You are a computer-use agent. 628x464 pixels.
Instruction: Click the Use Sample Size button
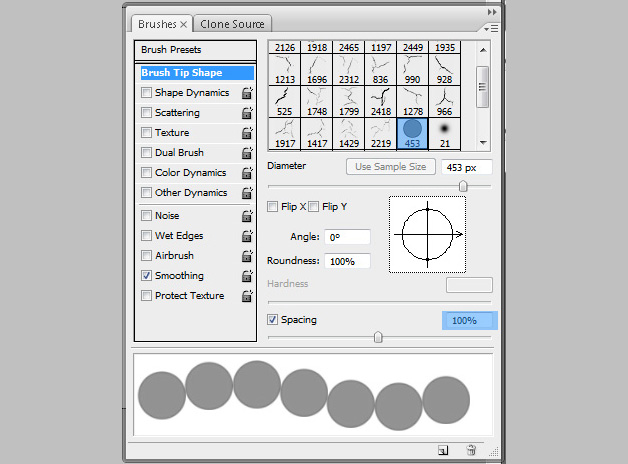point(390,167)
